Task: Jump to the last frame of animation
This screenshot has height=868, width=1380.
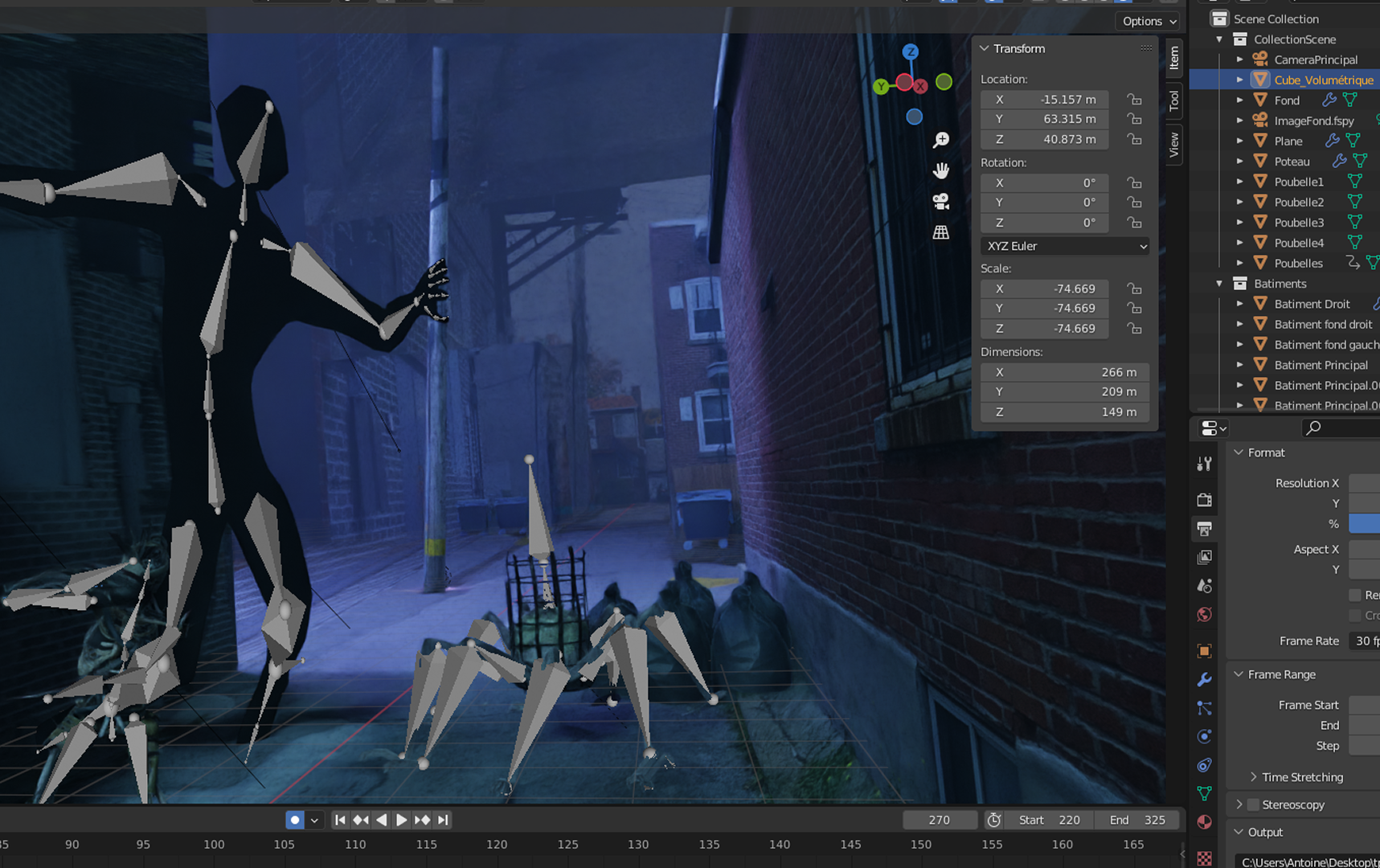Action: click(x=443, y=820)
